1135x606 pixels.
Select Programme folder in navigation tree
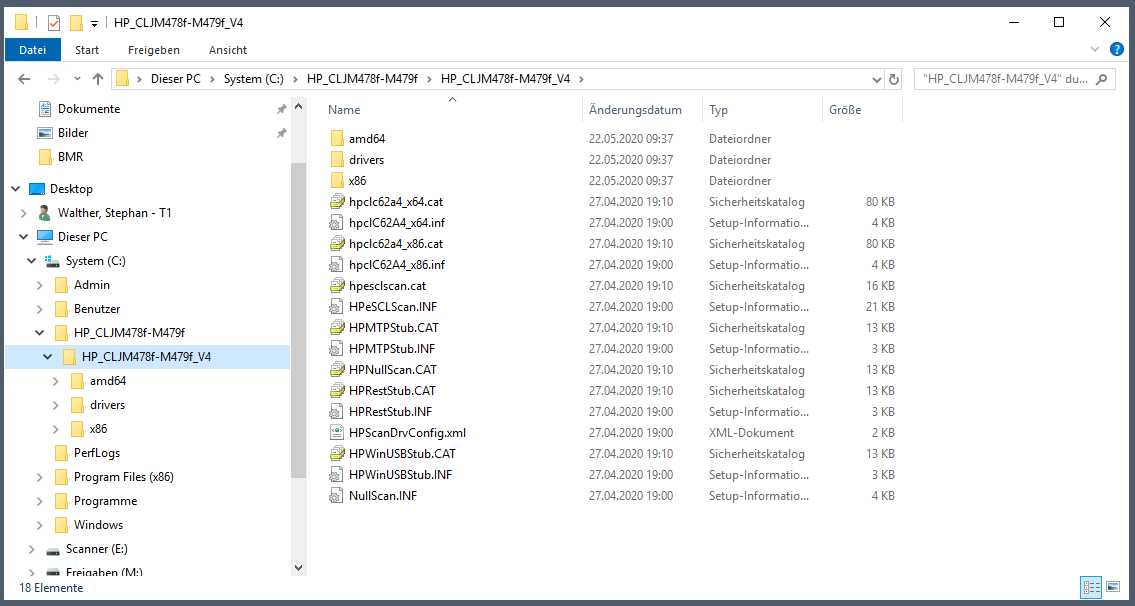105,501
